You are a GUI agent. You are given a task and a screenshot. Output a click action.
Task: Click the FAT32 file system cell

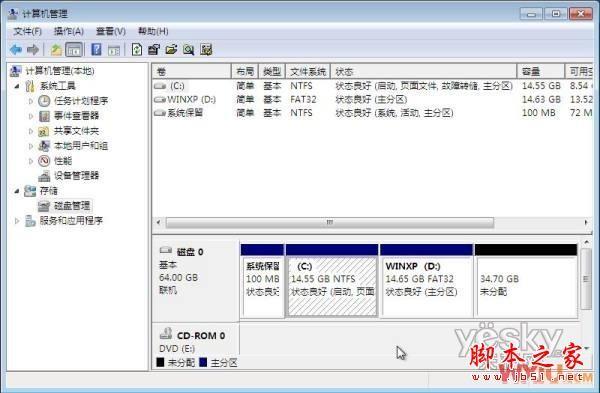click(x=303, y=99)
